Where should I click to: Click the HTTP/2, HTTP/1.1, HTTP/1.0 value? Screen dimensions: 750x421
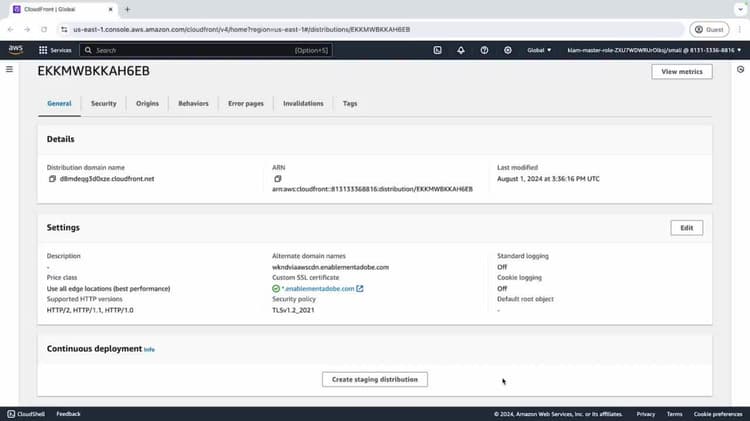pyautogui.click(x=90, y=310)
